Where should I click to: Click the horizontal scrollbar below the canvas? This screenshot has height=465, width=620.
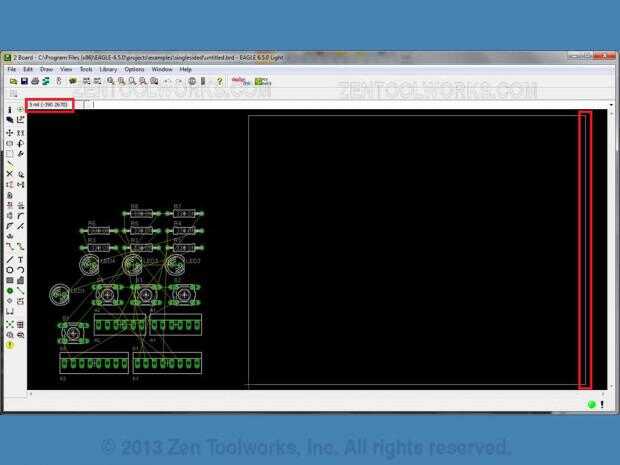pos(316,394)
